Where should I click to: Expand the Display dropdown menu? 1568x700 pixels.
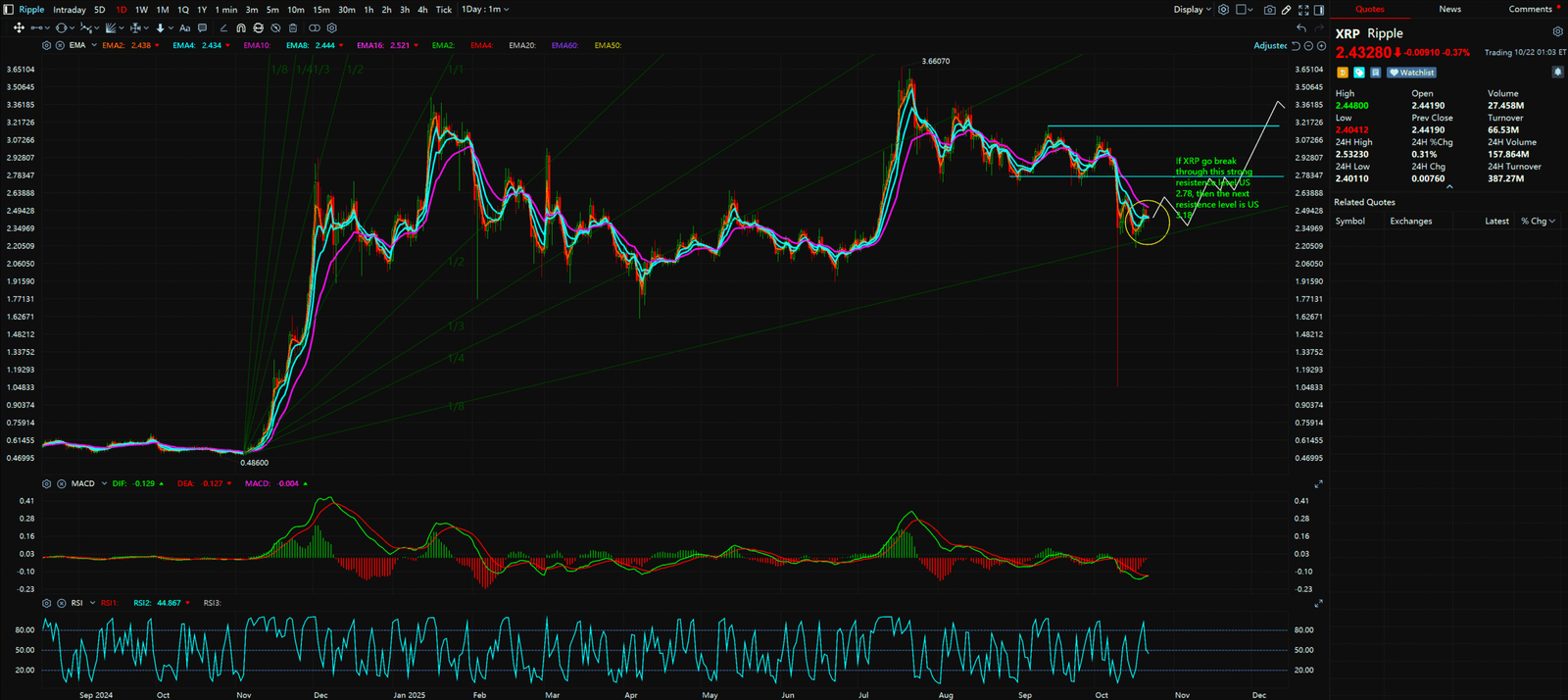click(1192, 10)
